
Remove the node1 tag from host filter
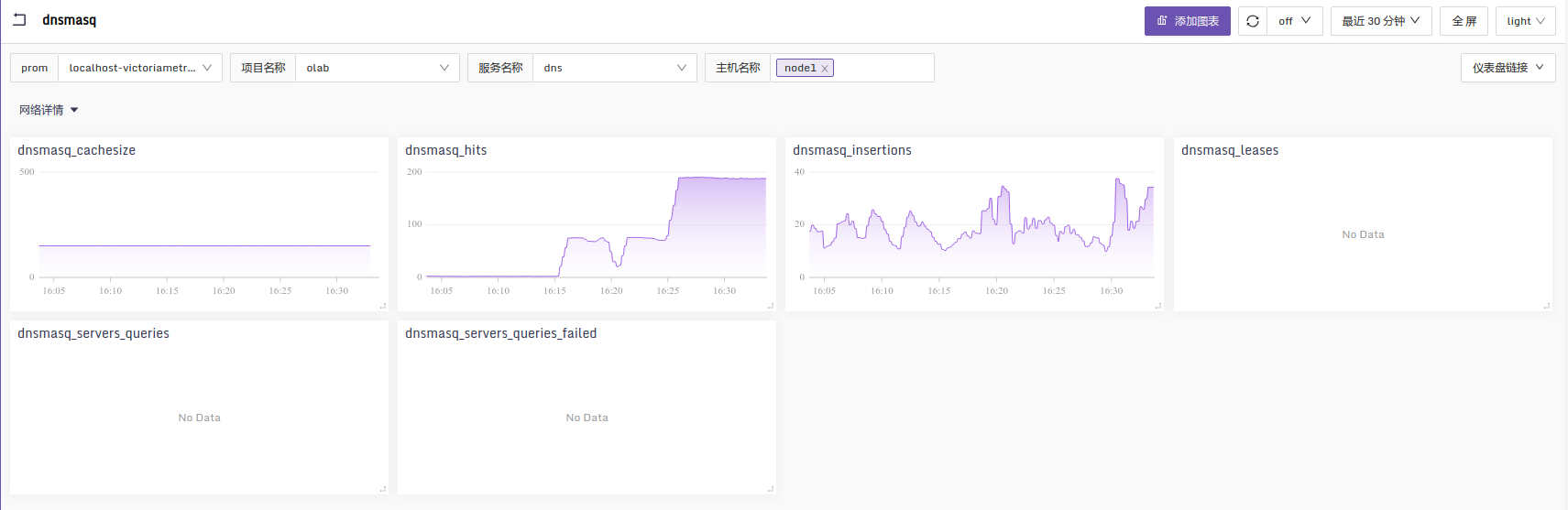[x=825, y=68]
